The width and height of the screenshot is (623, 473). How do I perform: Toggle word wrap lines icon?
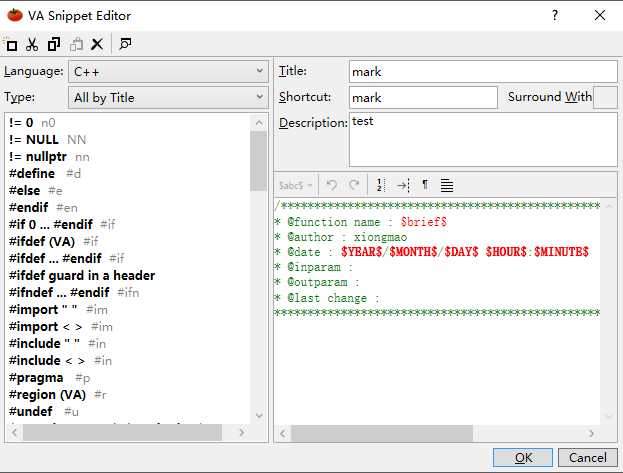click(x=447, y=185)
